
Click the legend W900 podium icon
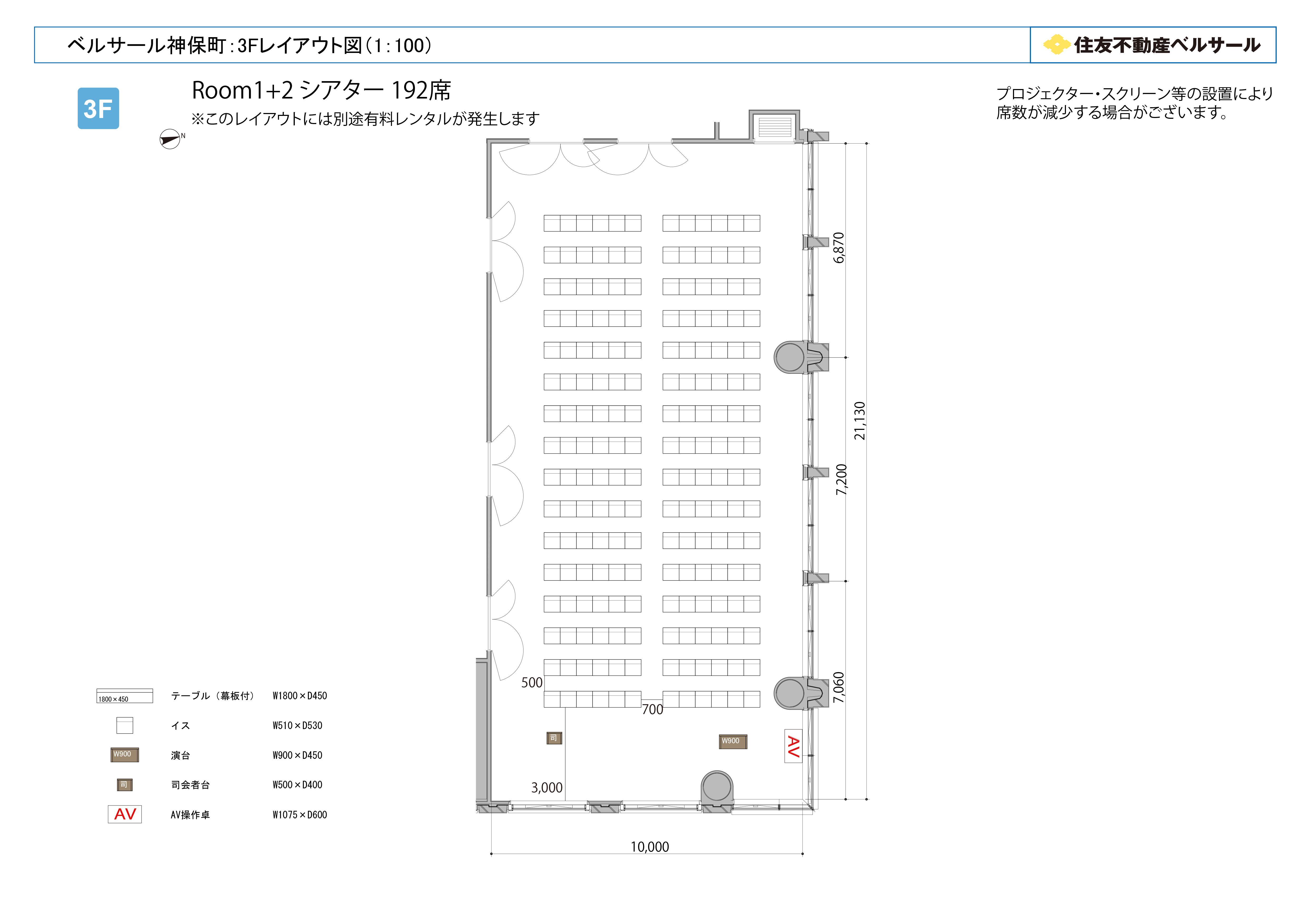[x=125, y=755]
